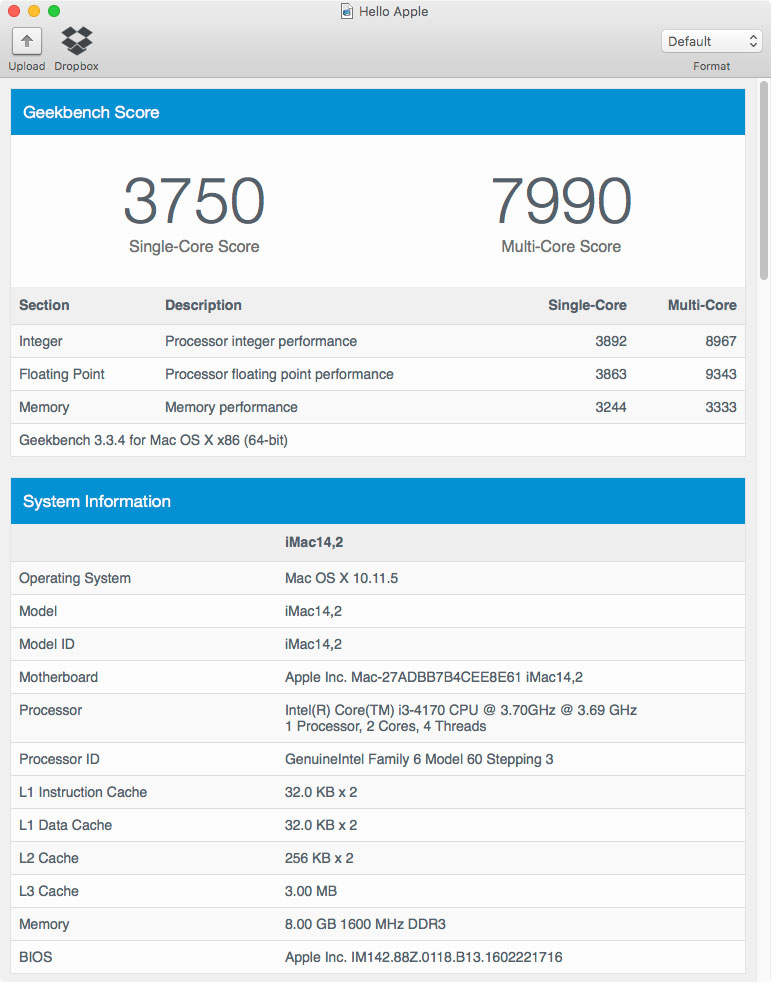Click the Single-Core Score caption
Viewport: 771px width, 982px height.
pos(194,246)
